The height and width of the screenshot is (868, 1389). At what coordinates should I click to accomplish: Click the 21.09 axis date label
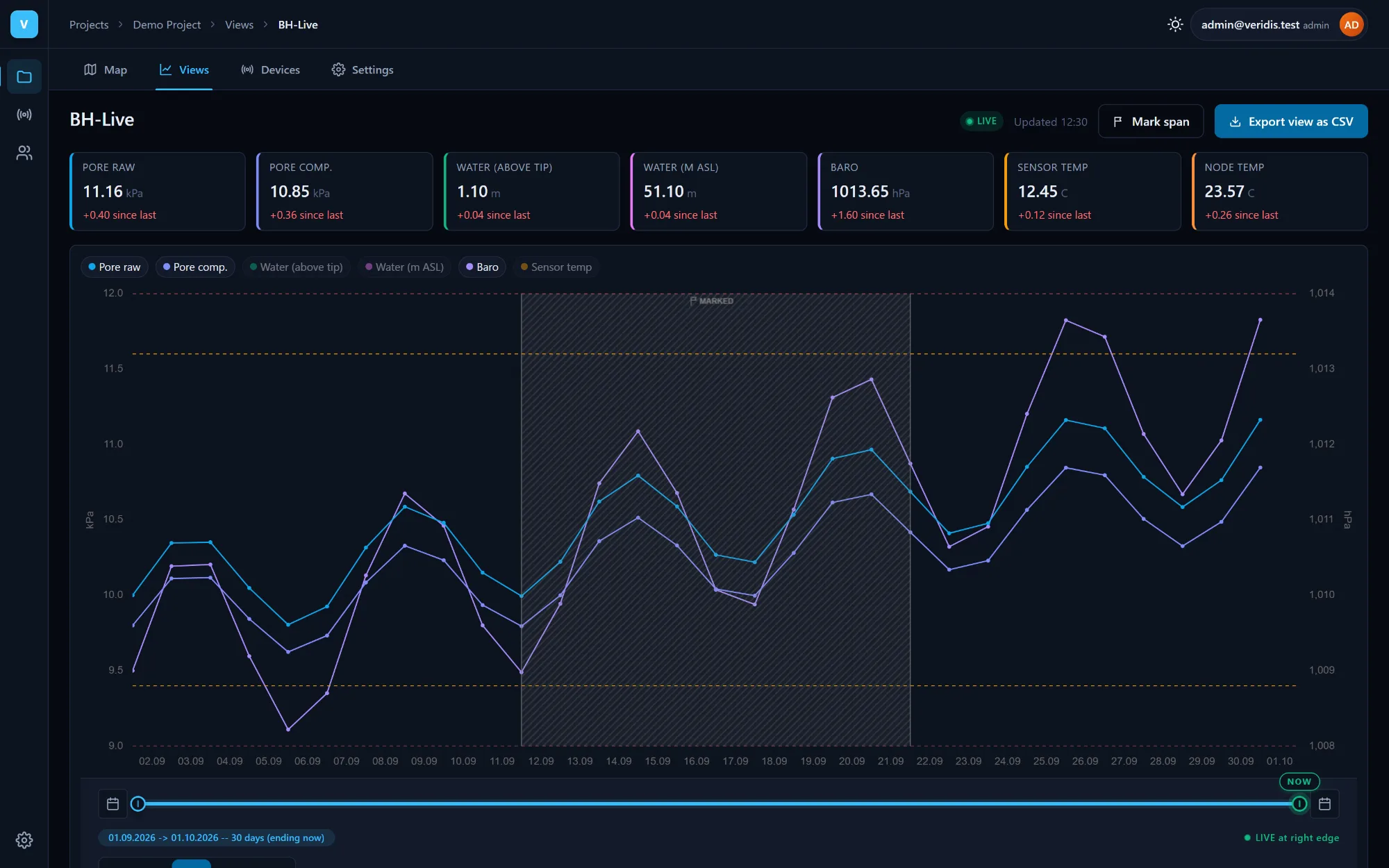pos(890,761)
